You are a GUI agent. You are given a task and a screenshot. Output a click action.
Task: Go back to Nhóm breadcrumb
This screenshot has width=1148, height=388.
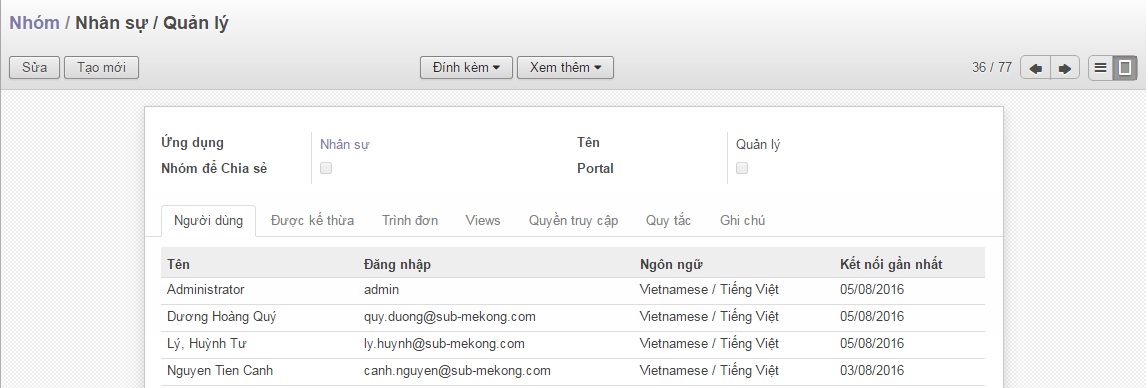coord(34,23)
